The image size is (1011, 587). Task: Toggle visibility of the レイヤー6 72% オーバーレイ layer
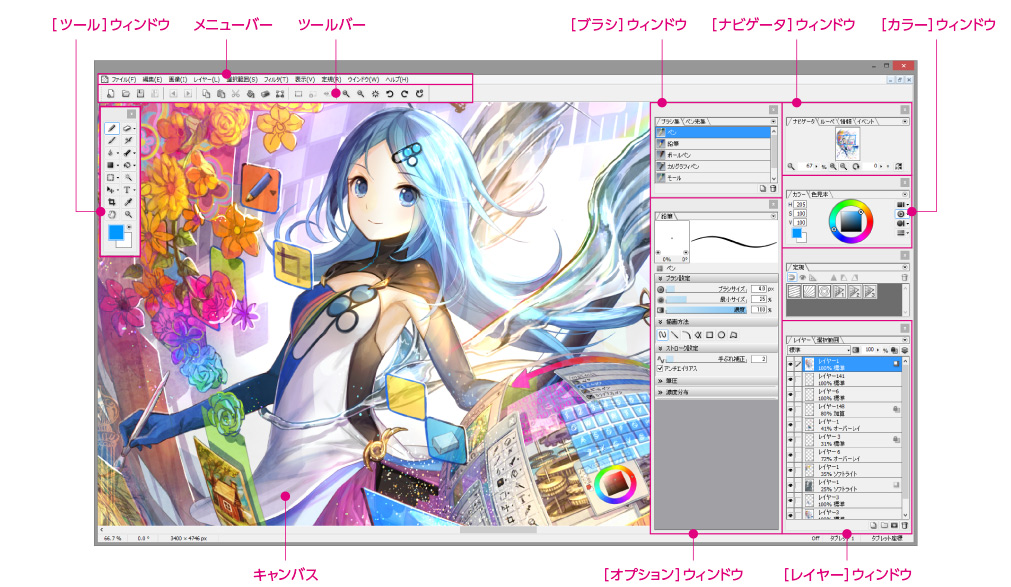790,456
